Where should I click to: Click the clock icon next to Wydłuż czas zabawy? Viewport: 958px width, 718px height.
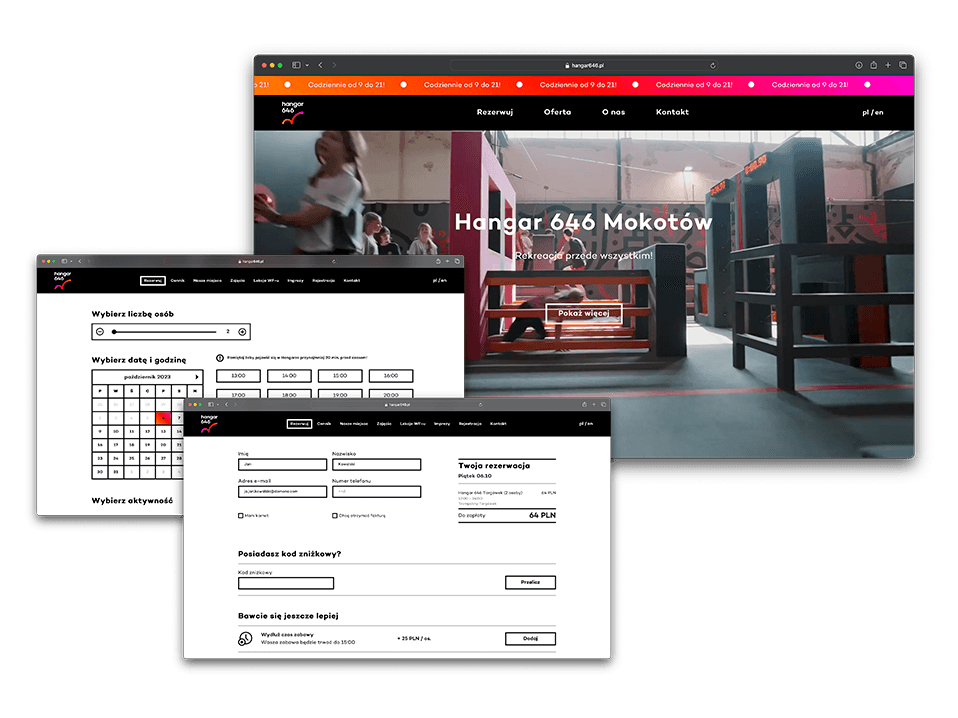click(245, 639)
